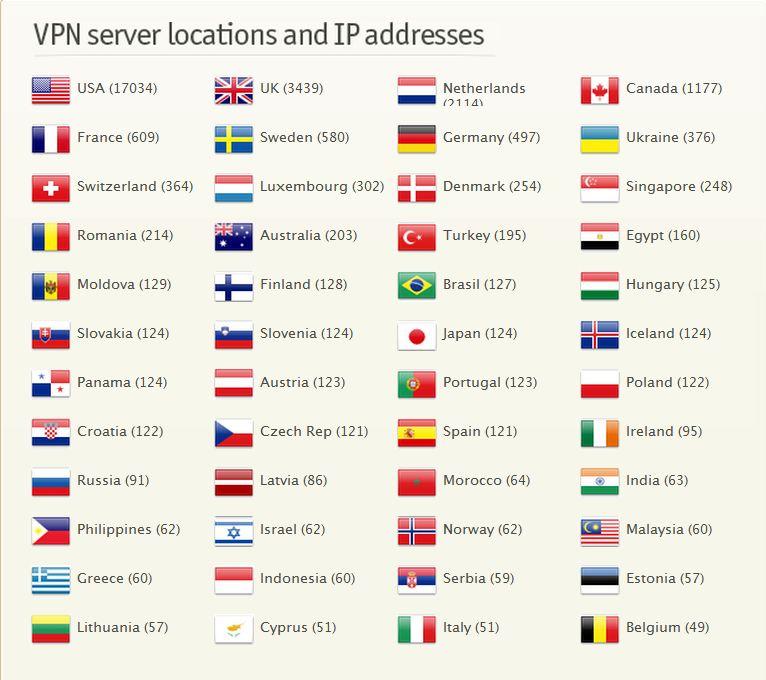This screenshot has width=766, height=680.
Task: Click the Canada flag icon
Action: pyautogui.click(x=600, y=90)
